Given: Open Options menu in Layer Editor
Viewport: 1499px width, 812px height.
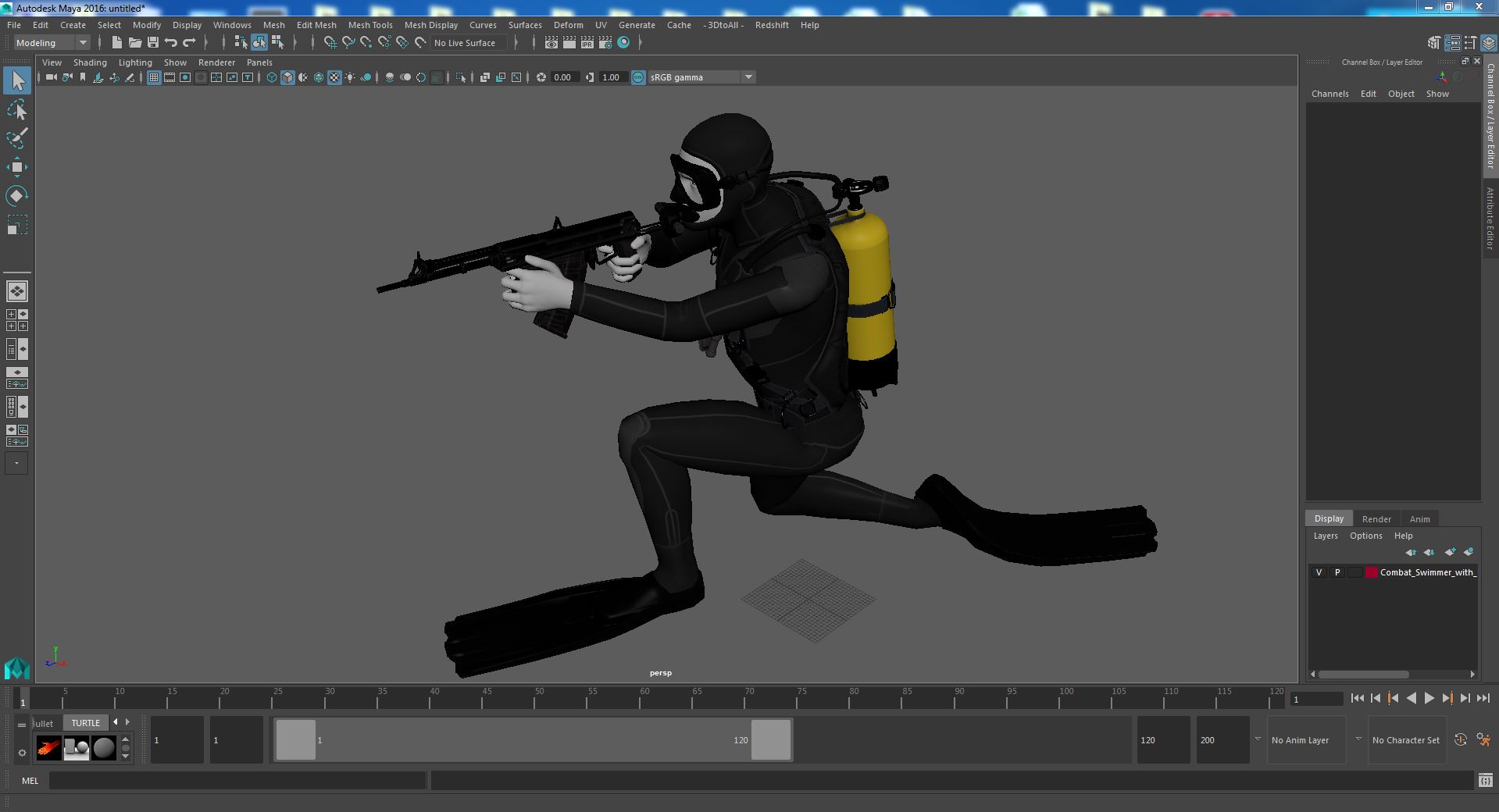Looking at the screenshot, I should click(x=1365, y=536).
